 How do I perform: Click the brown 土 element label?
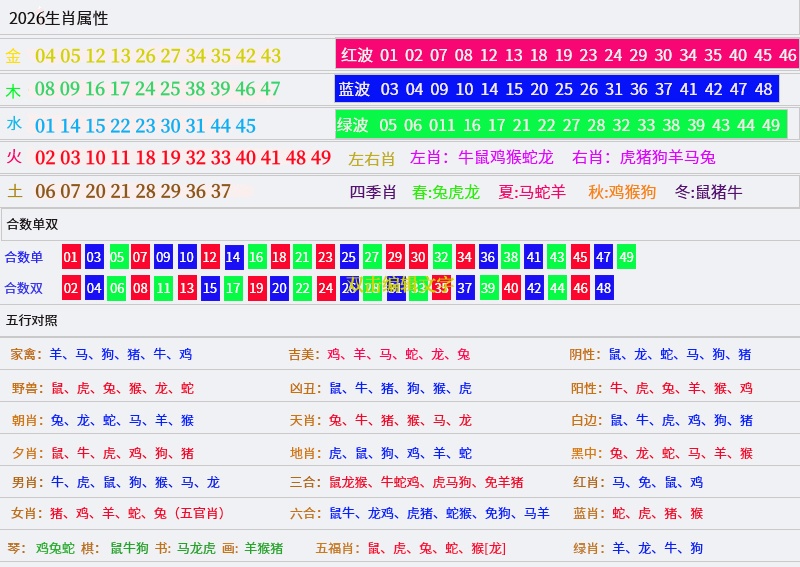click(x=15, y=191)
